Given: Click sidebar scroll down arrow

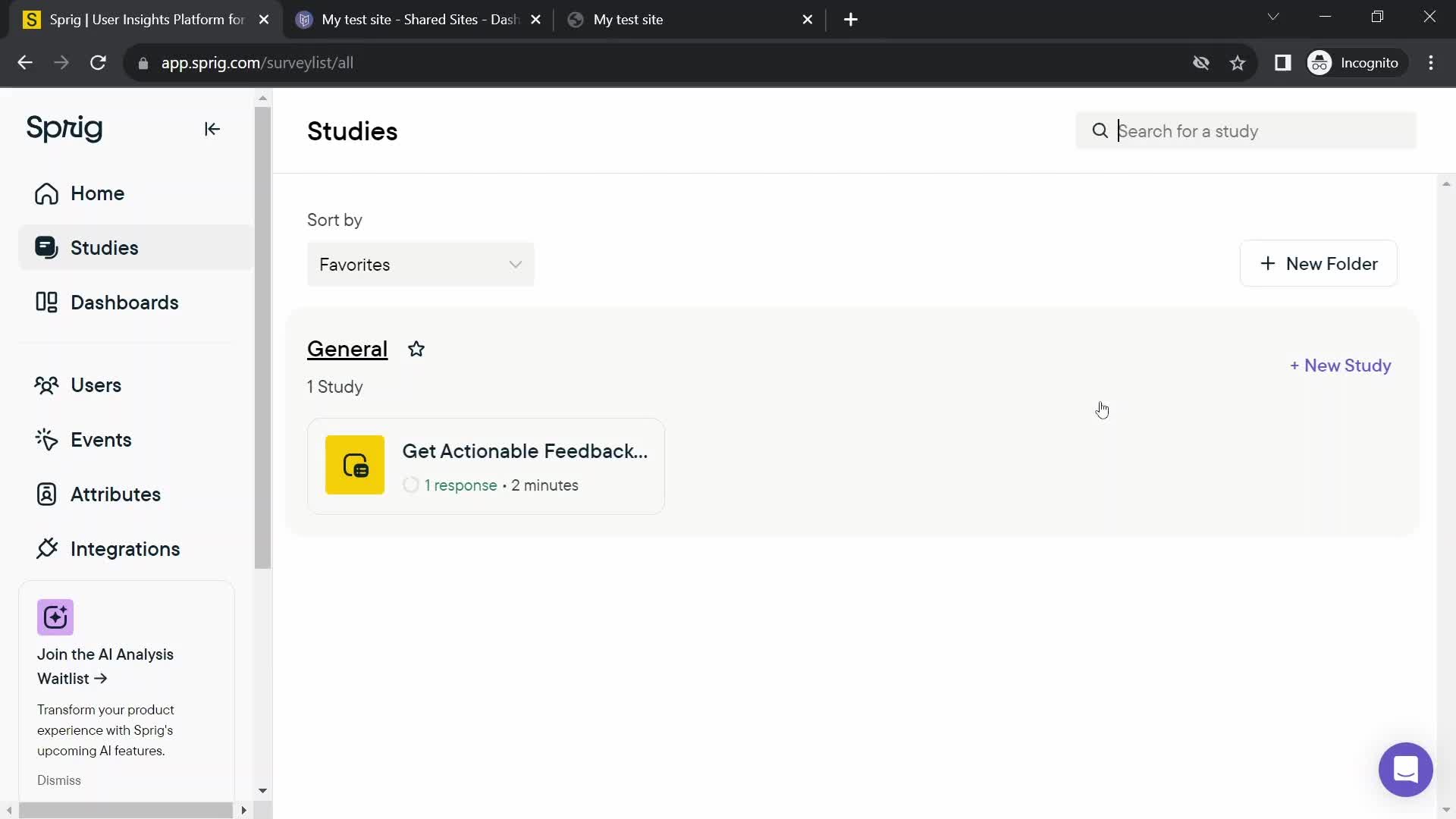Looking at the screenshot, I should click(262, 791).
